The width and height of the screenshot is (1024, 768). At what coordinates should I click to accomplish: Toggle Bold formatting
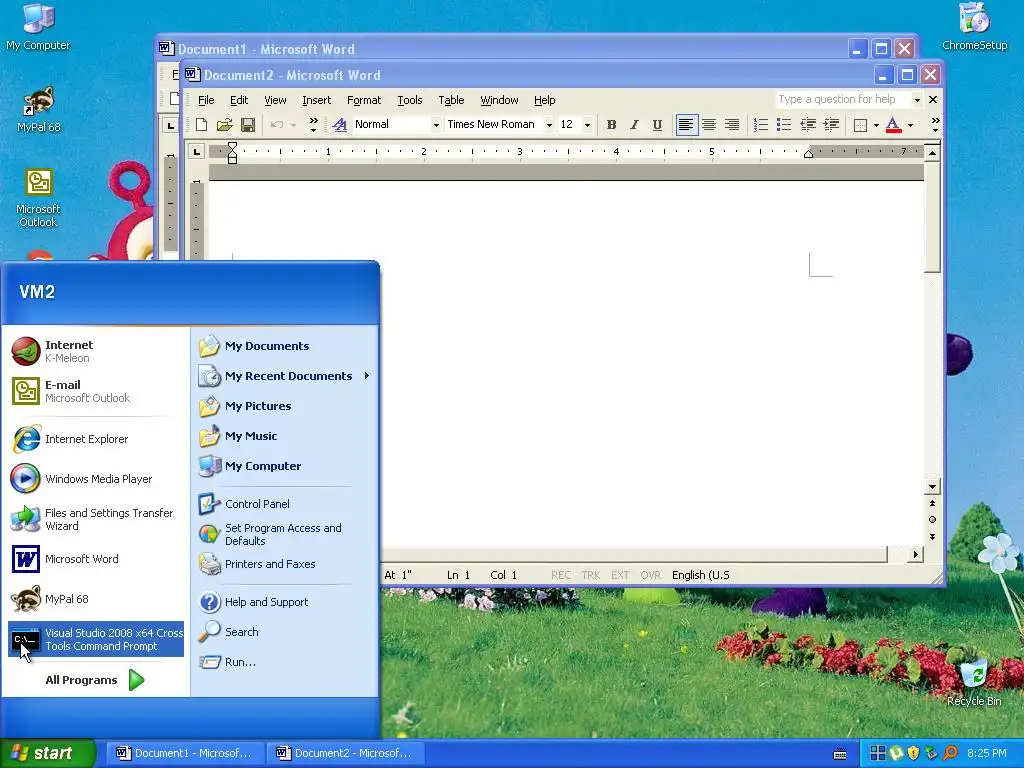(611, 125)
